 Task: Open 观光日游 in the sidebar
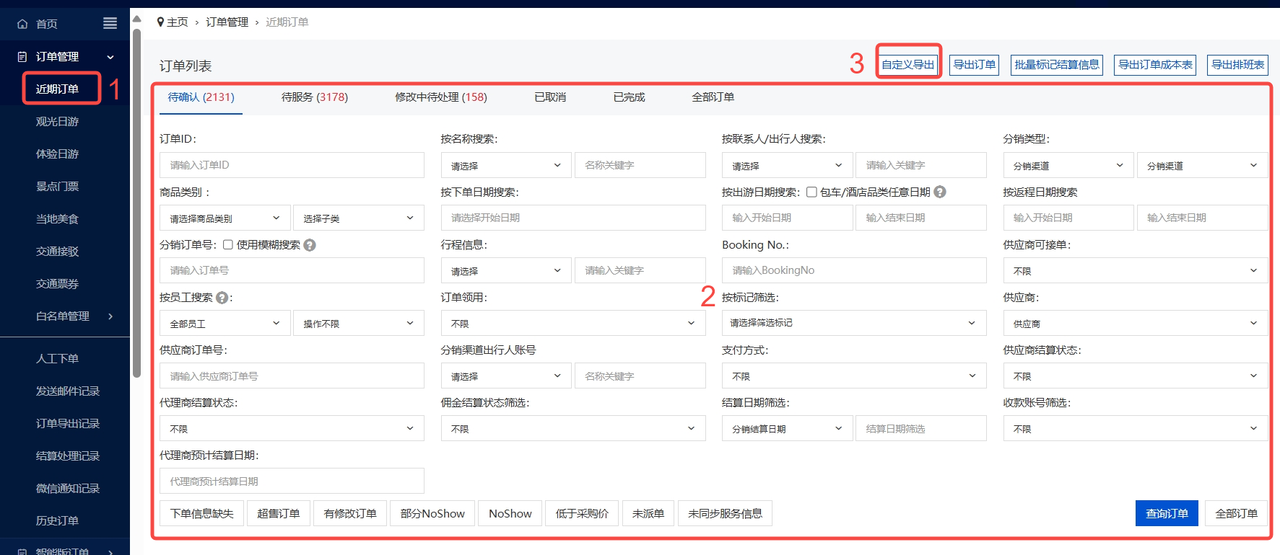click(x=57, y=121)
